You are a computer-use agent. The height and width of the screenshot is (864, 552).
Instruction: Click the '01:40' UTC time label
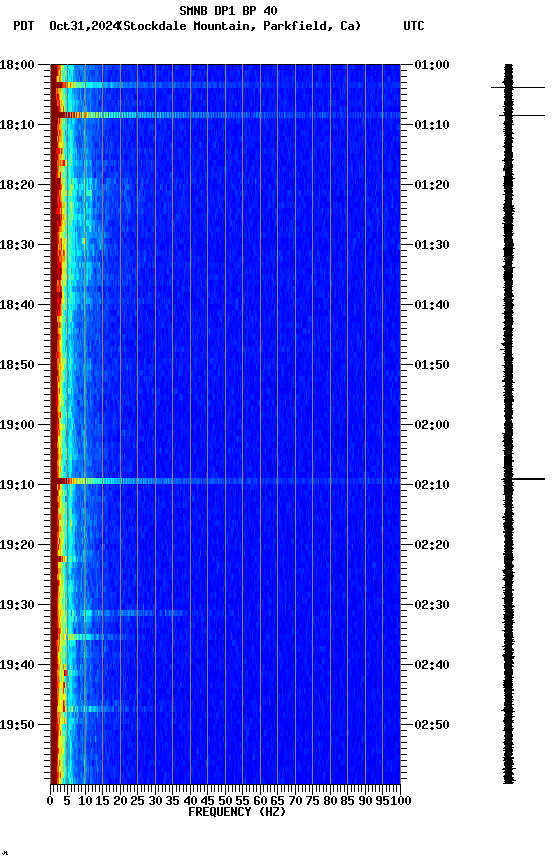432,305
